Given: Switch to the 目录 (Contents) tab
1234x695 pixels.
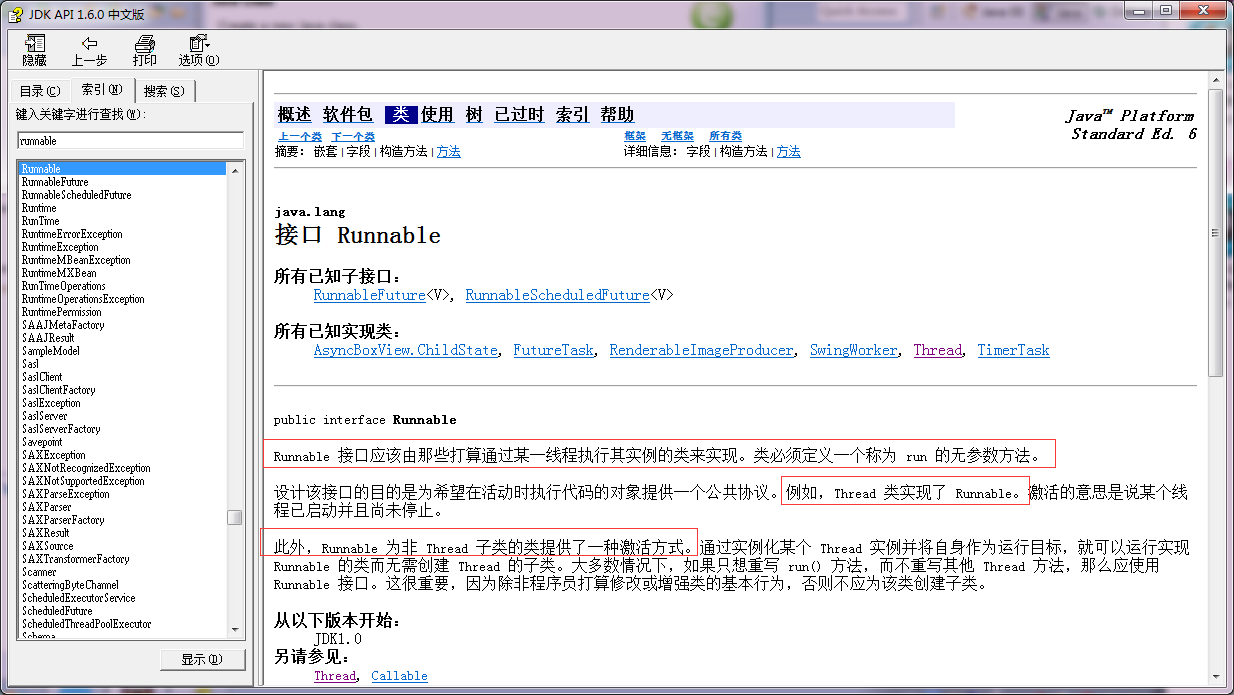Looking at the screenshot, I should pyautogui.click(x=40, y=91).
